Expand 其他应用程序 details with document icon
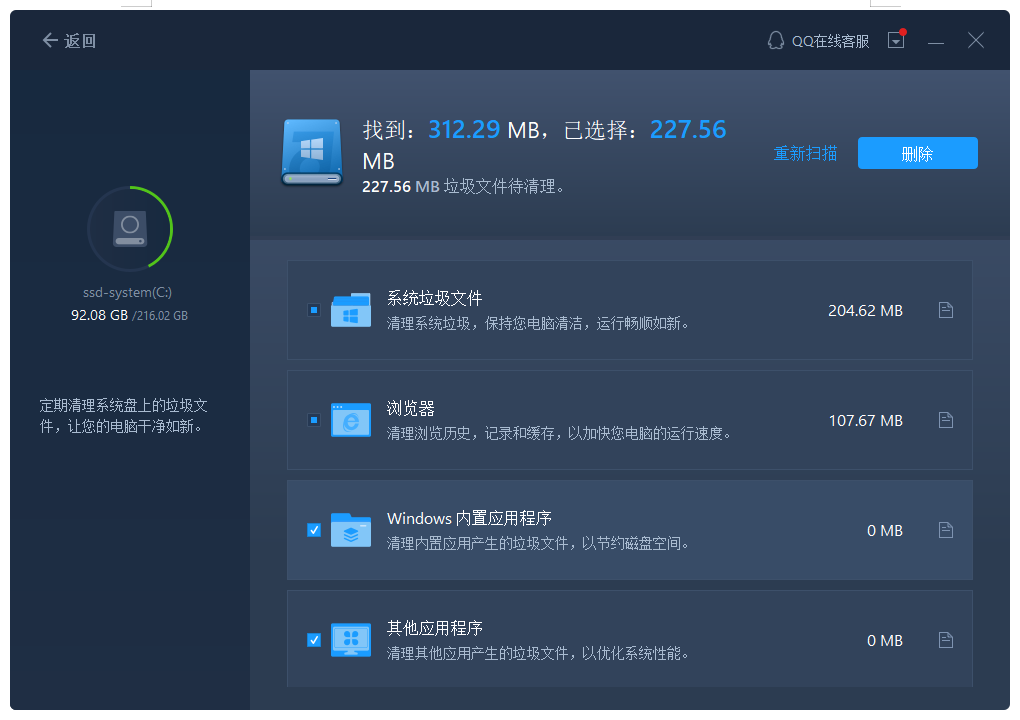Viewport: 1020px width, 720px height. click(945, 640)
